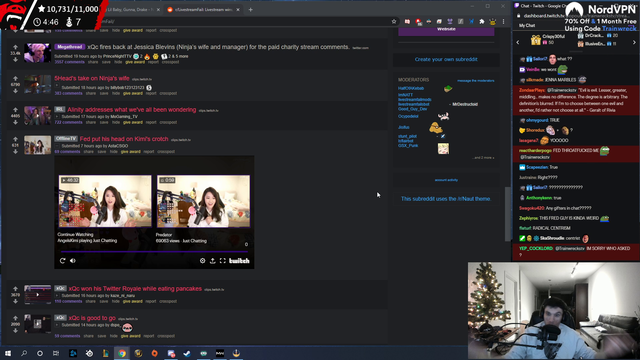Open moderator Ocypodeist profile

pyautogui.click(x=408, y=116)
